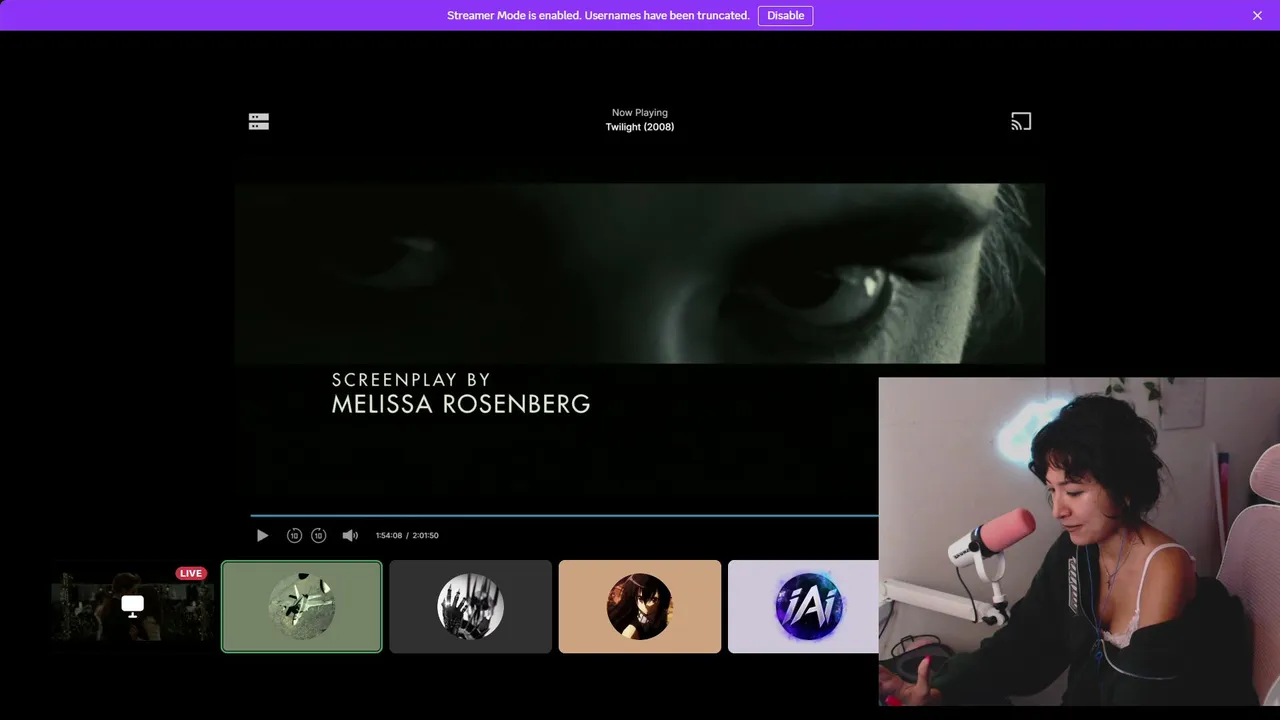The image size is (1280, 720).
Task: Select the dark gray participant tile with hands avatar
Action: tap(470, 606)
